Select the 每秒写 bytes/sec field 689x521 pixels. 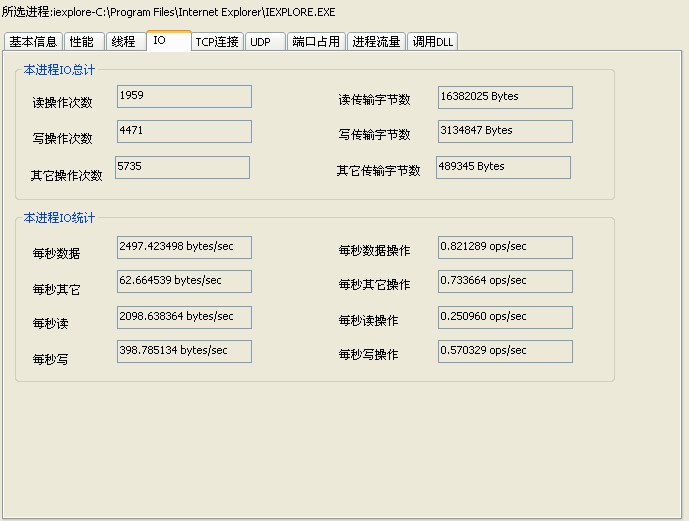click(184, 351)
